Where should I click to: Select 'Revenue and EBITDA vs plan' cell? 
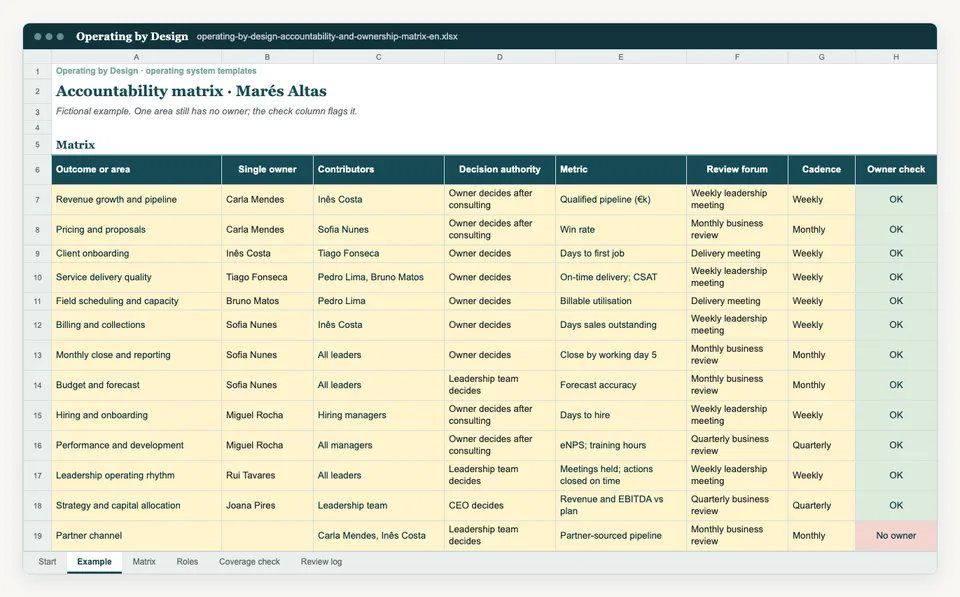[x=621, y=506]
